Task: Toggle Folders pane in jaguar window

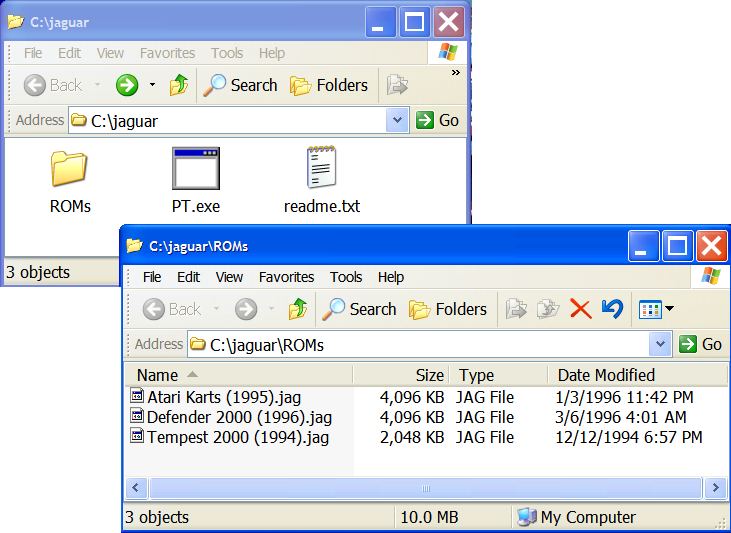Action: (329, 85)
